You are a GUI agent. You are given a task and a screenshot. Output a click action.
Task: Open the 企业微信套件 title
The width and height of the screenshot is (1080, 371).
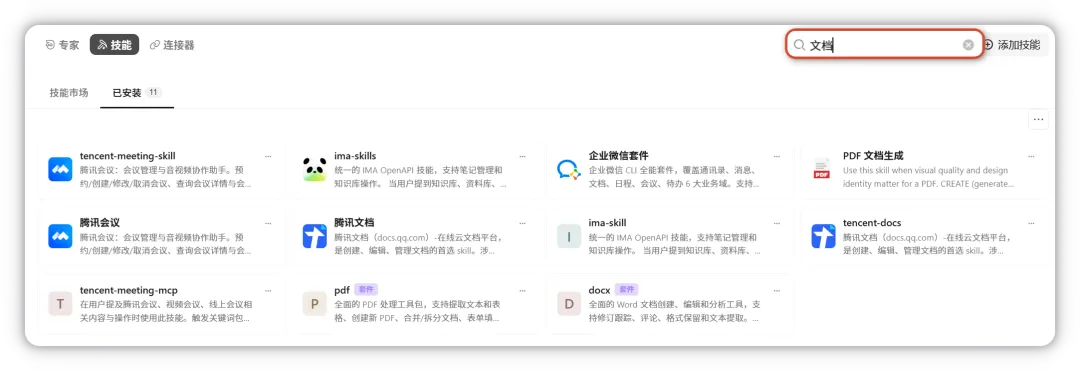pos(619,156)
